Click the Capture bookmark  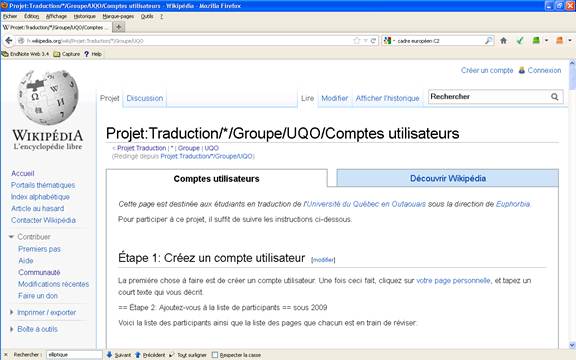tap(66, 54)
